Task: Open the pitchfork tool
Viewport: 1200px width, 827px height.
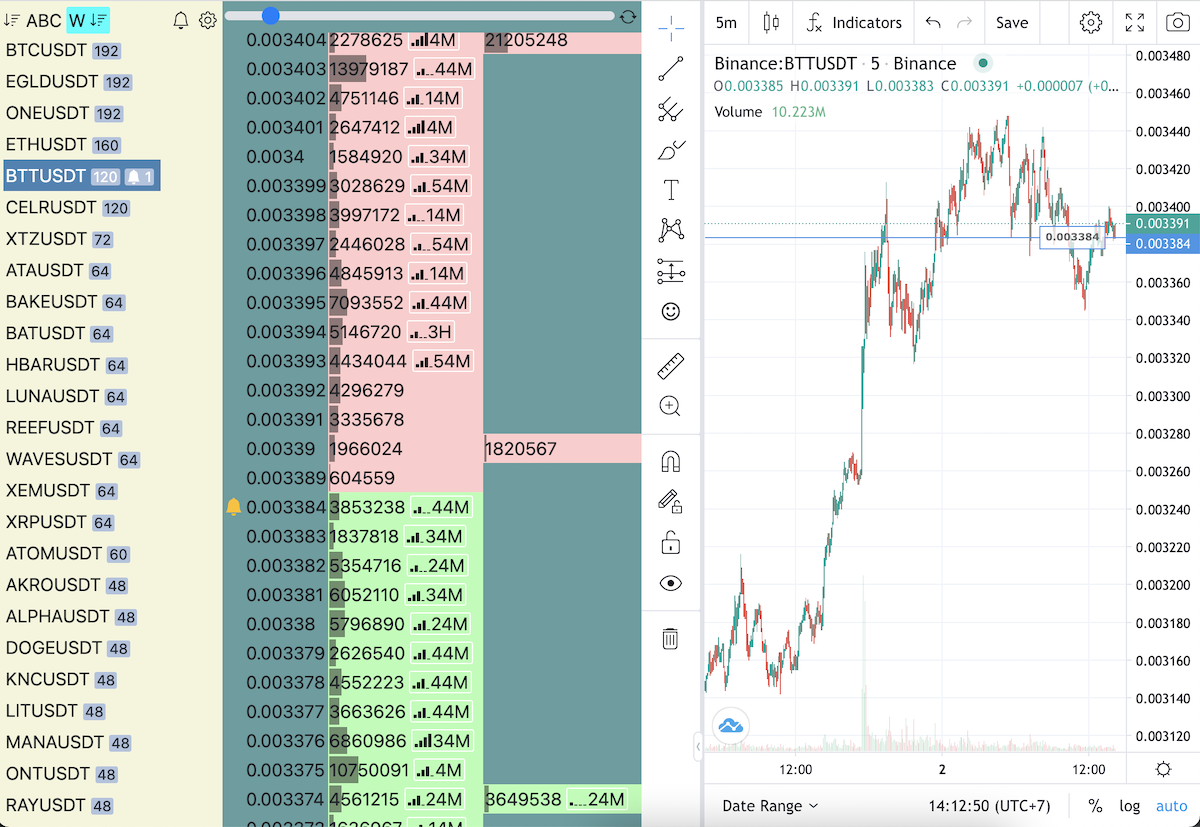Action: [671, 109]
